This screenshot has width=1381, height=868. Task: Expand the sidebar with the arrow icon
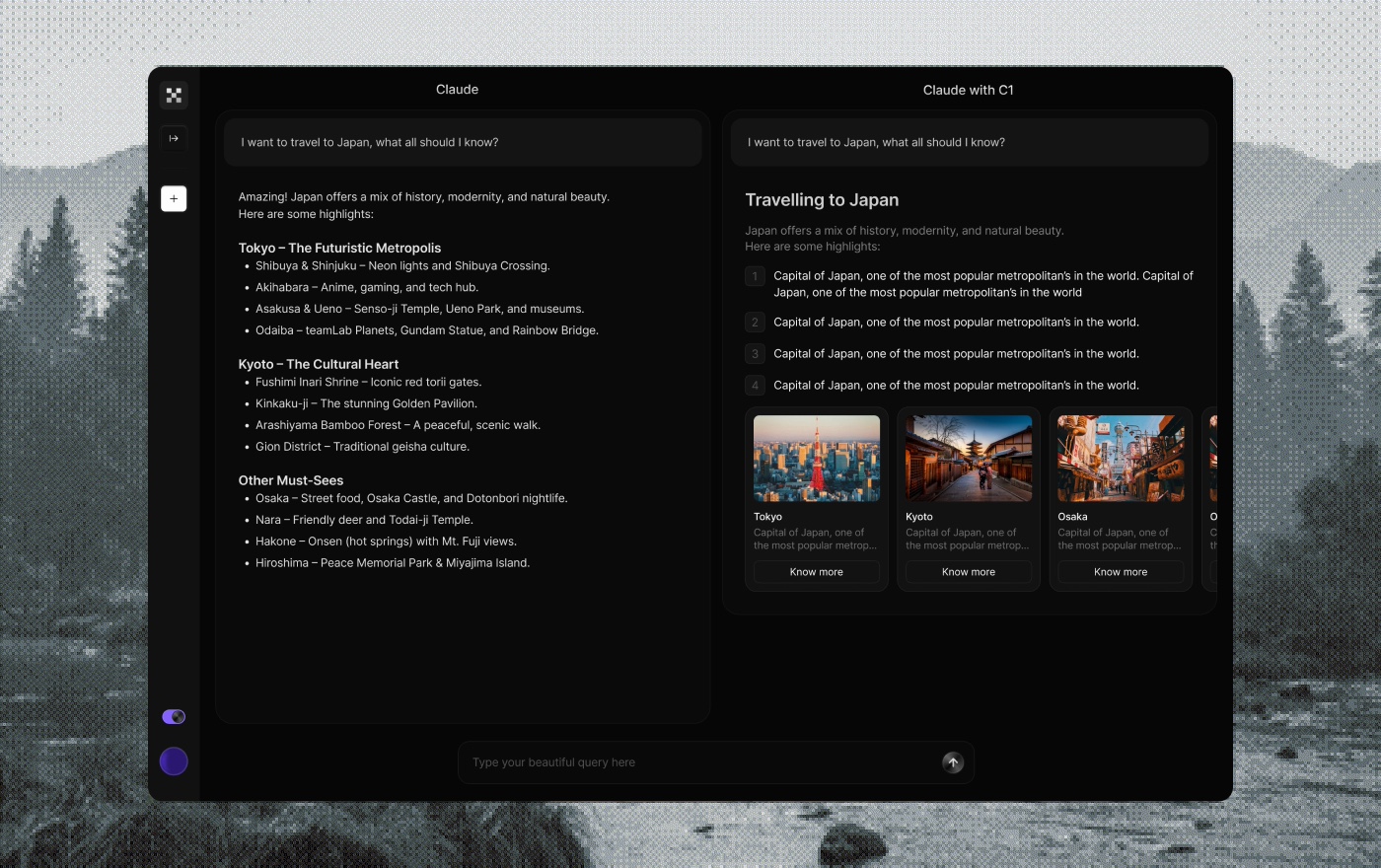(174, 138)
